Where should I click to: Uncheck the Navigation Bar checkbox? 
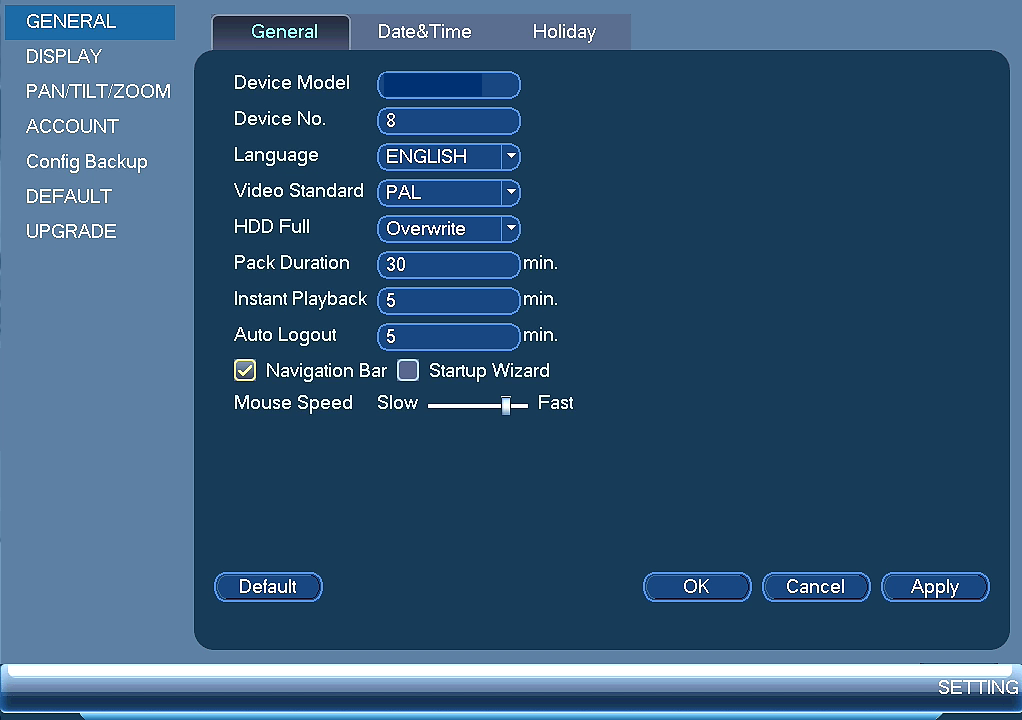[245, 370]
